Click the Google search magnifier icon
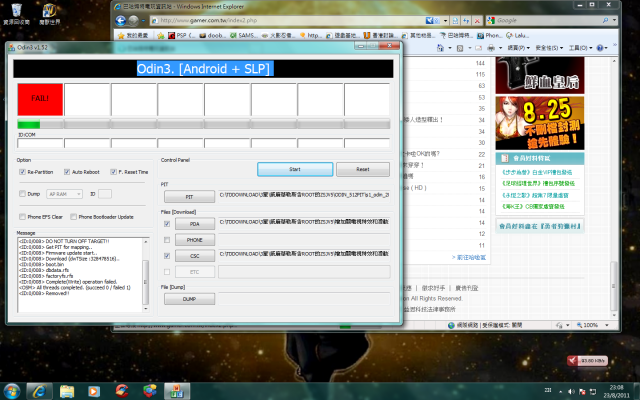This screenshot has width=640, height=400. [606, 20]
